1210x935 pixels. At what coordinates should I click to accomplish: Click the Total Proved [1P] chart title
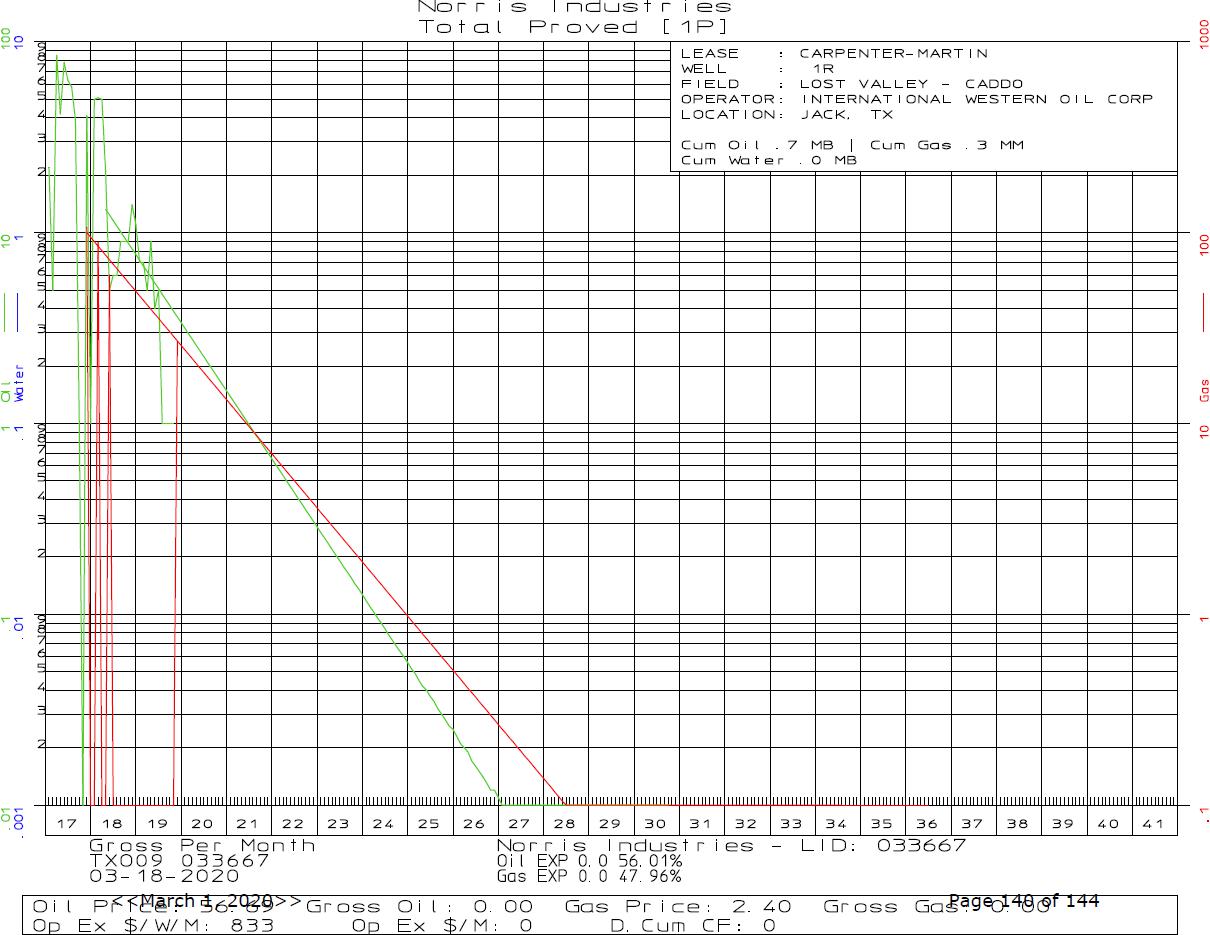[x=574, y=27]
